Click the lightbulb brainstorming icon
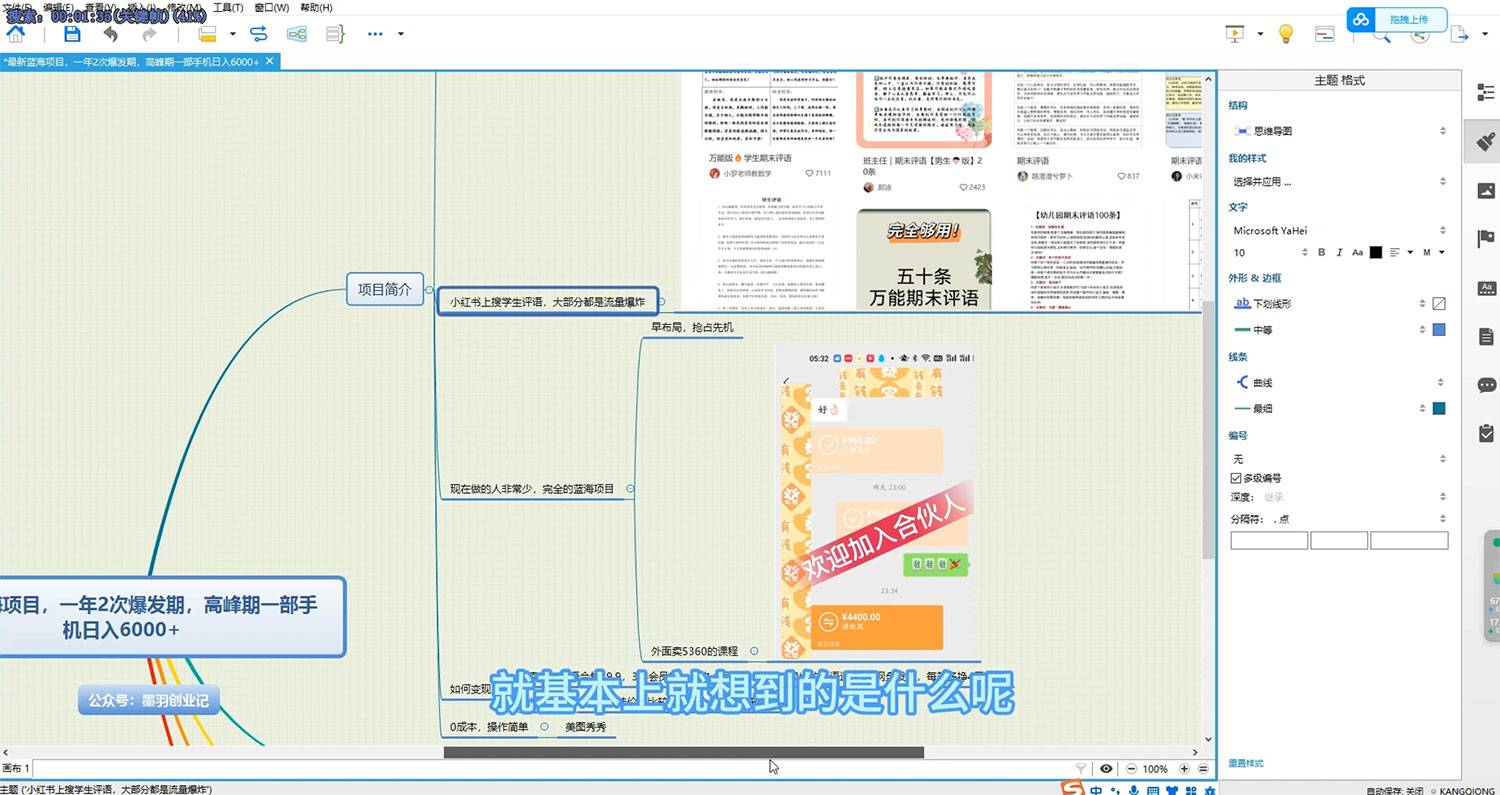1500x795 pixels. (x=1286, y=34)
